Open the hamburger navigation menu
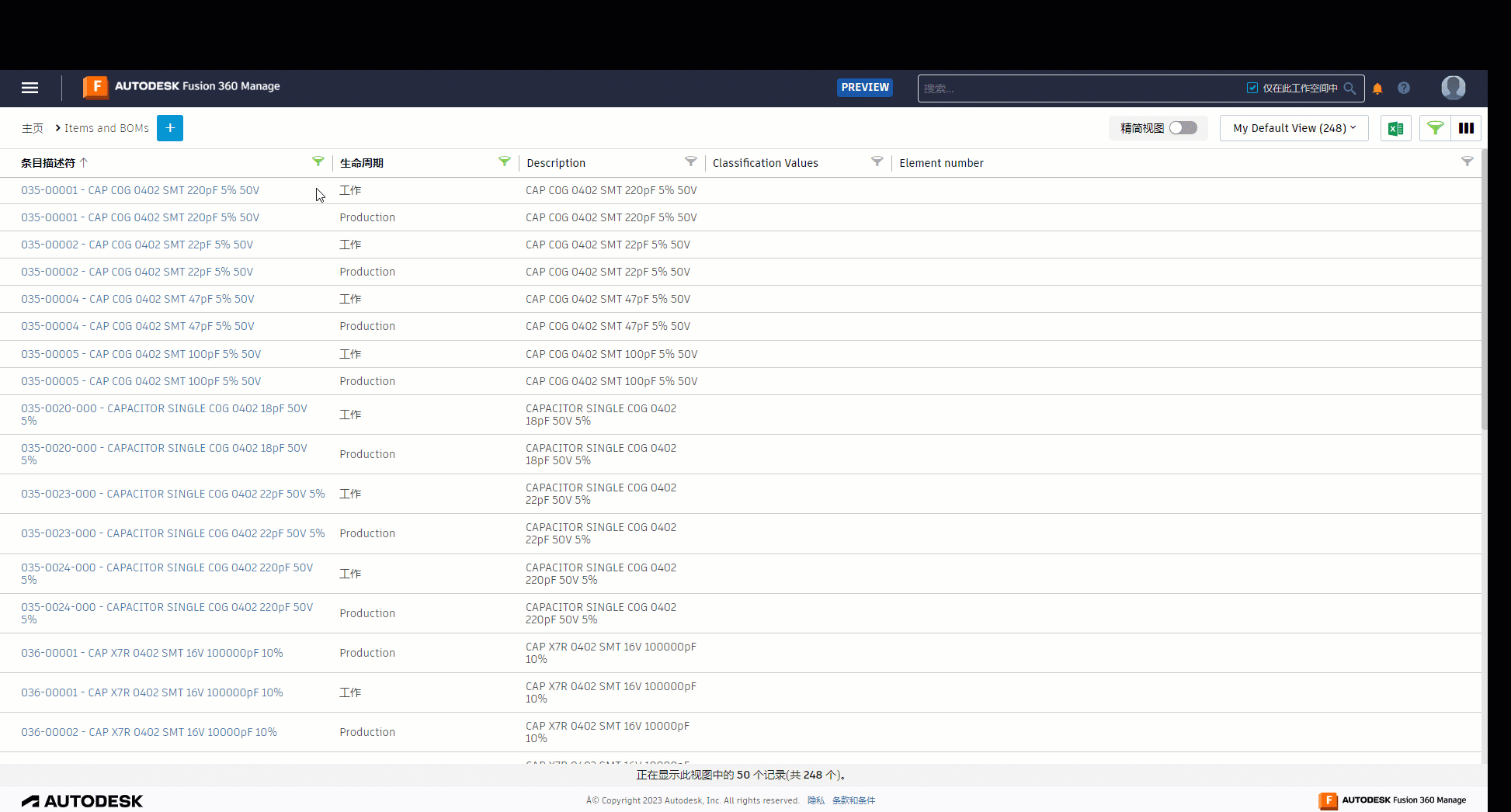The width and height of the screenshot is (1511, 812). point(30,88)
